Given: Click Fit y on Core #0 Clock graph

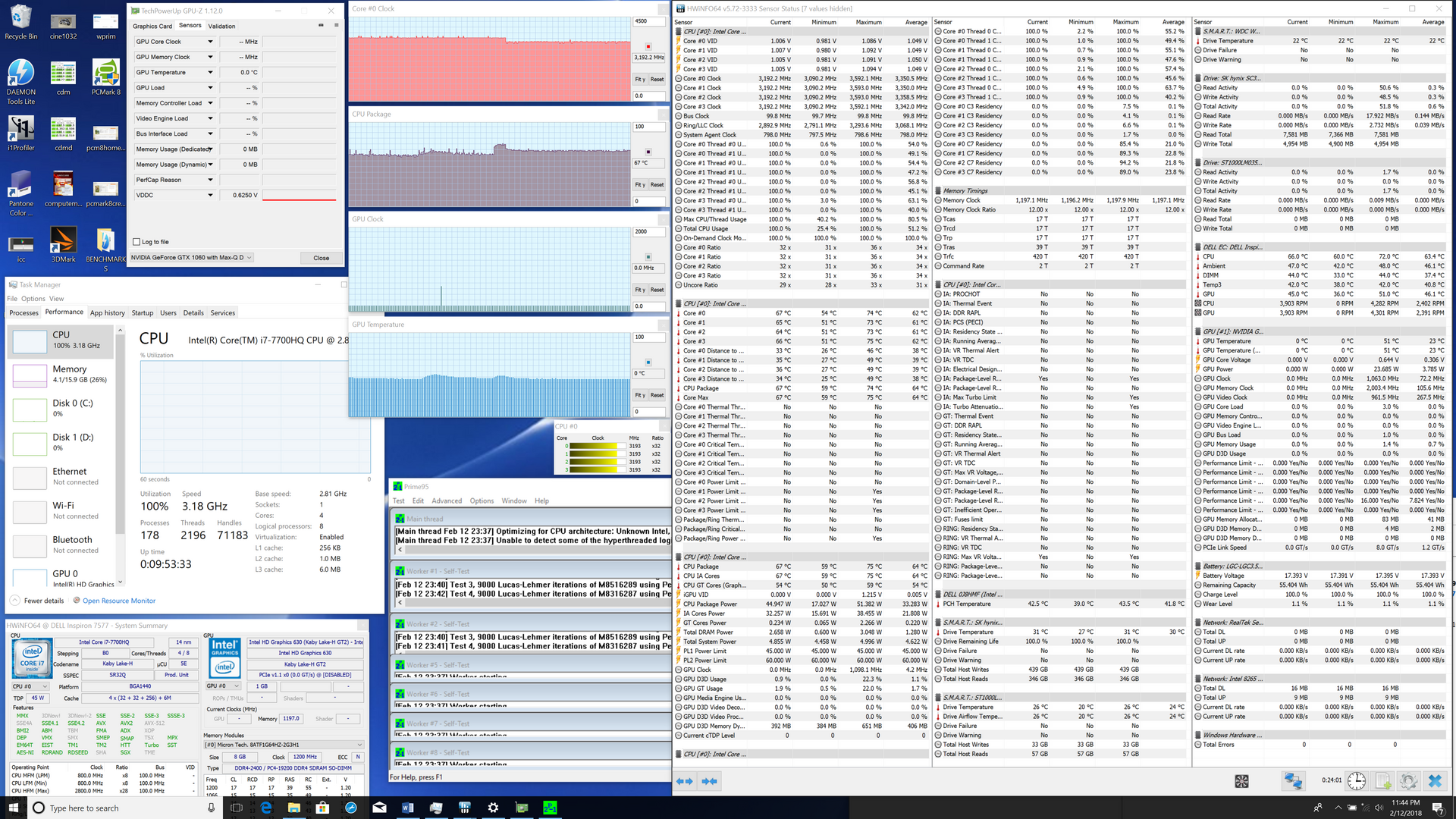Looking at the screenshot, I should click(x=640, y=79).
